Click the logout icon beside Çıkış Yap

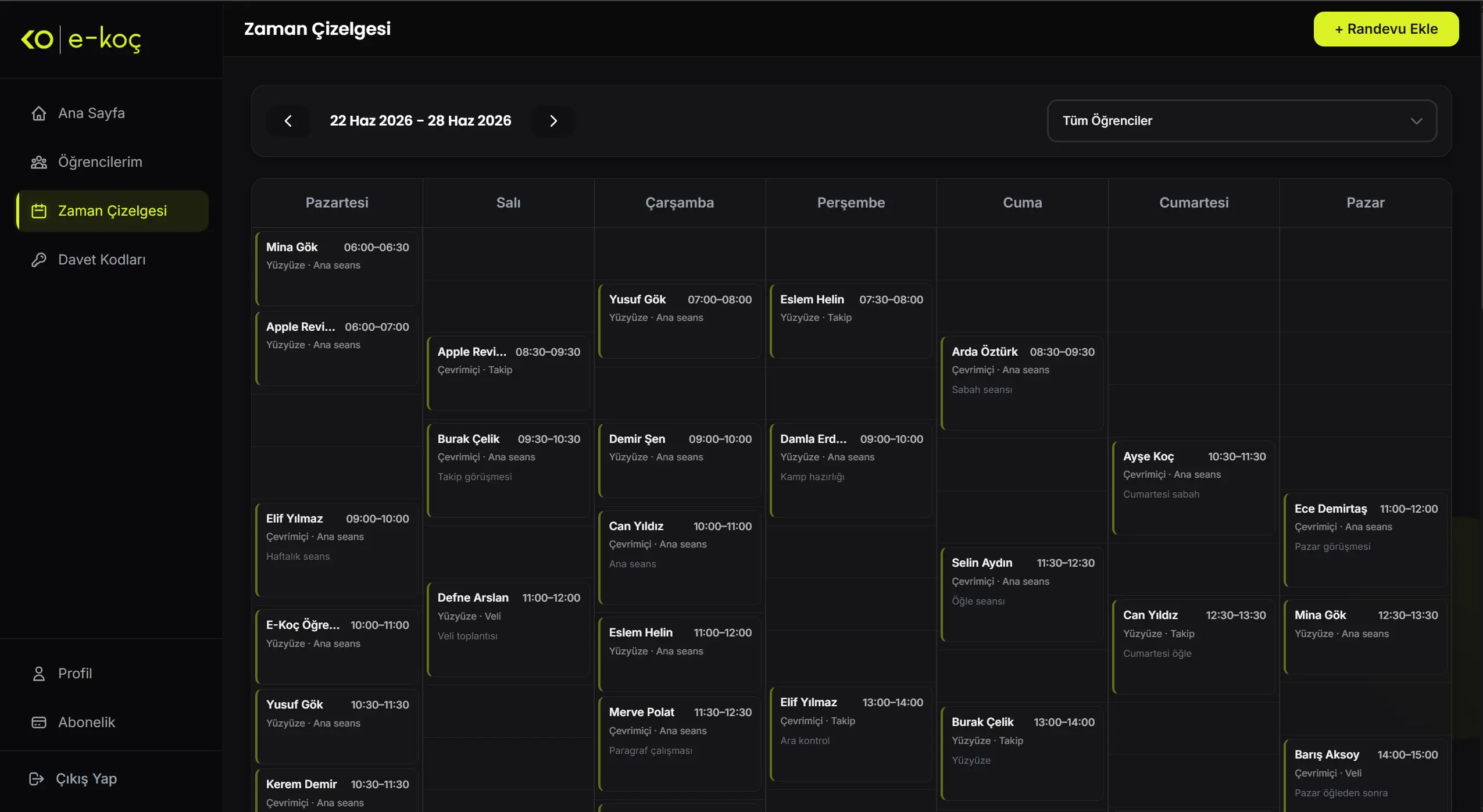pos(37,779)
